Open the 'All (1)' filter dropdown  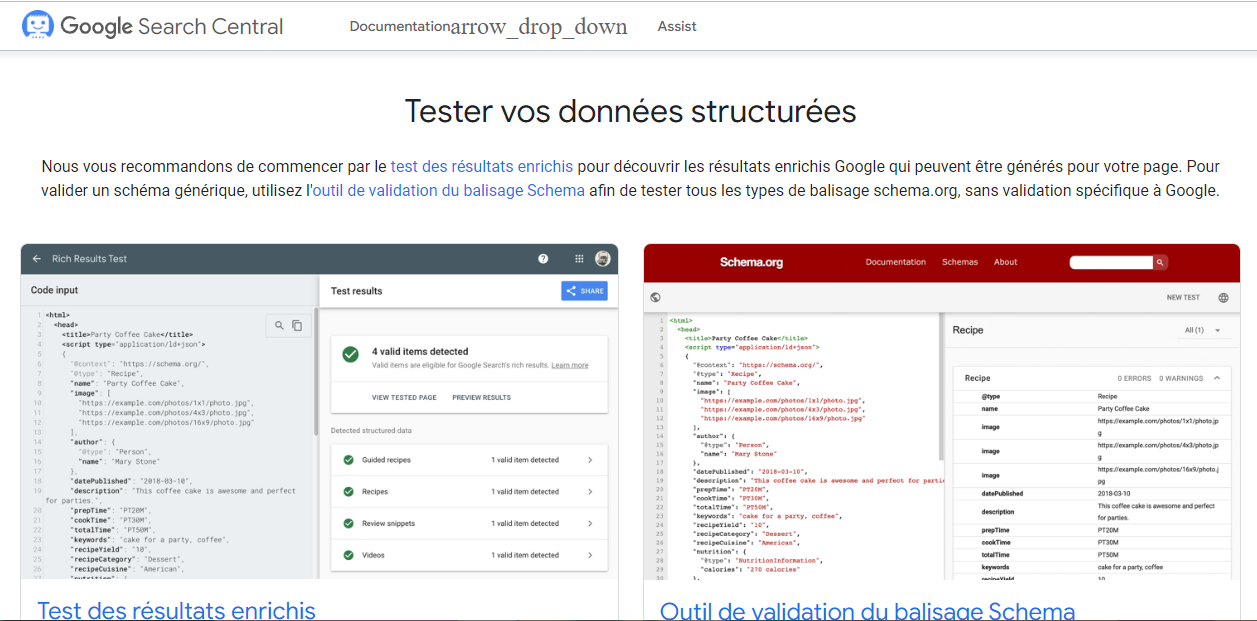(x=1203, y=330)
